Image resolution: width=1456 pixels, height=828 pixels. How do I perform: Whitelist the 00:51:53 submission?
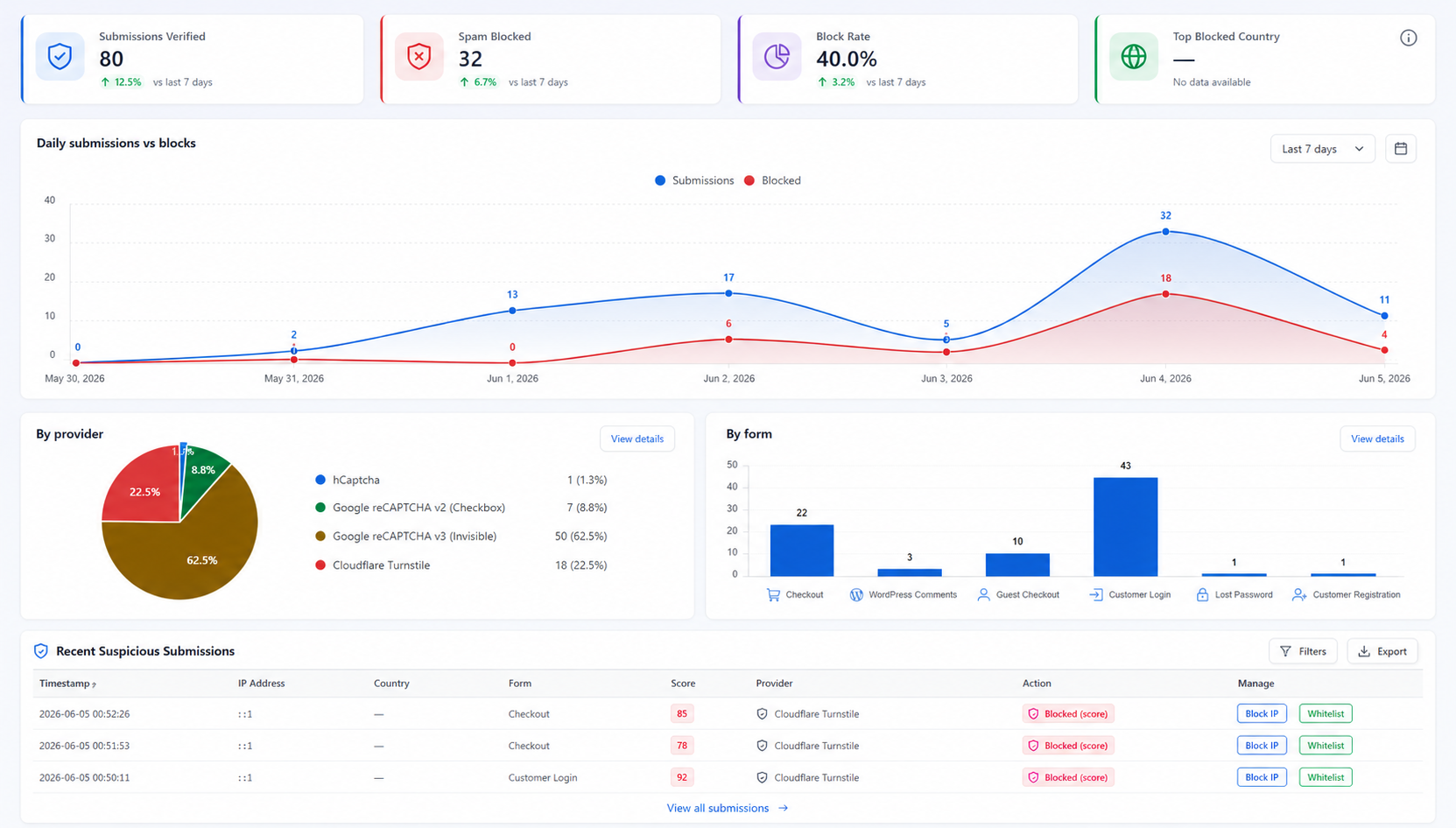tap(1326, 746)
